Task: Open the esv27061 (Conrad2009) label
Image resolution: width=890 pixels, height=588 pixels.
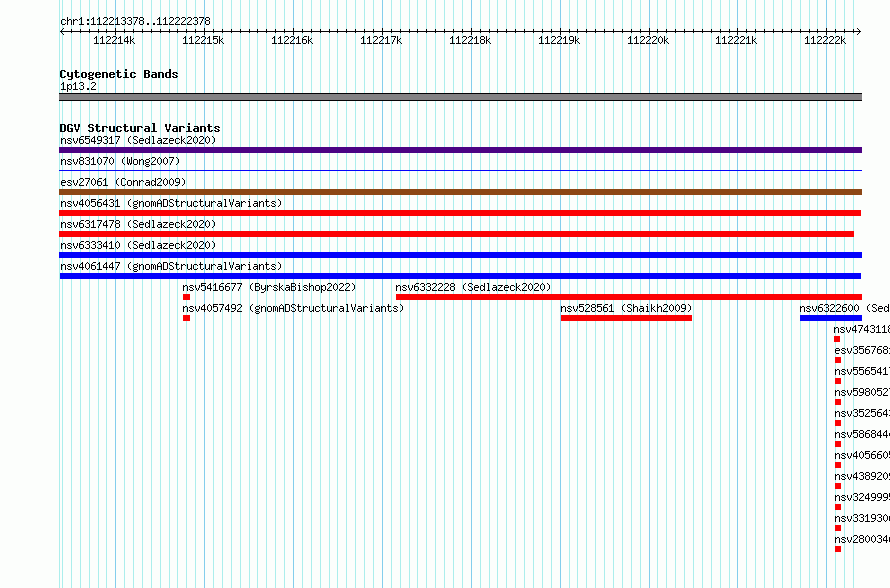Action: tap(123, 182)
